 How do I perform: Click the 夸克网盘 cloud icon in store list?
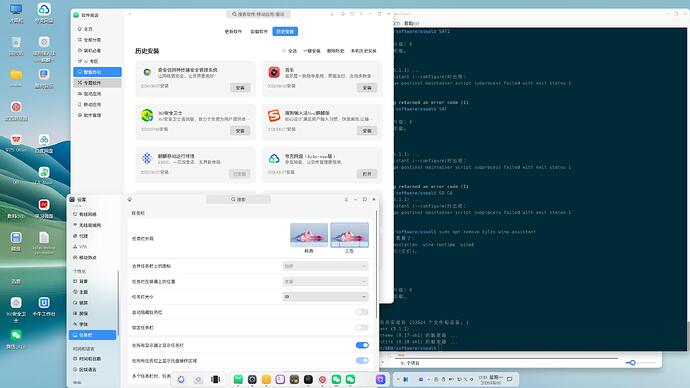pos(274,158)
